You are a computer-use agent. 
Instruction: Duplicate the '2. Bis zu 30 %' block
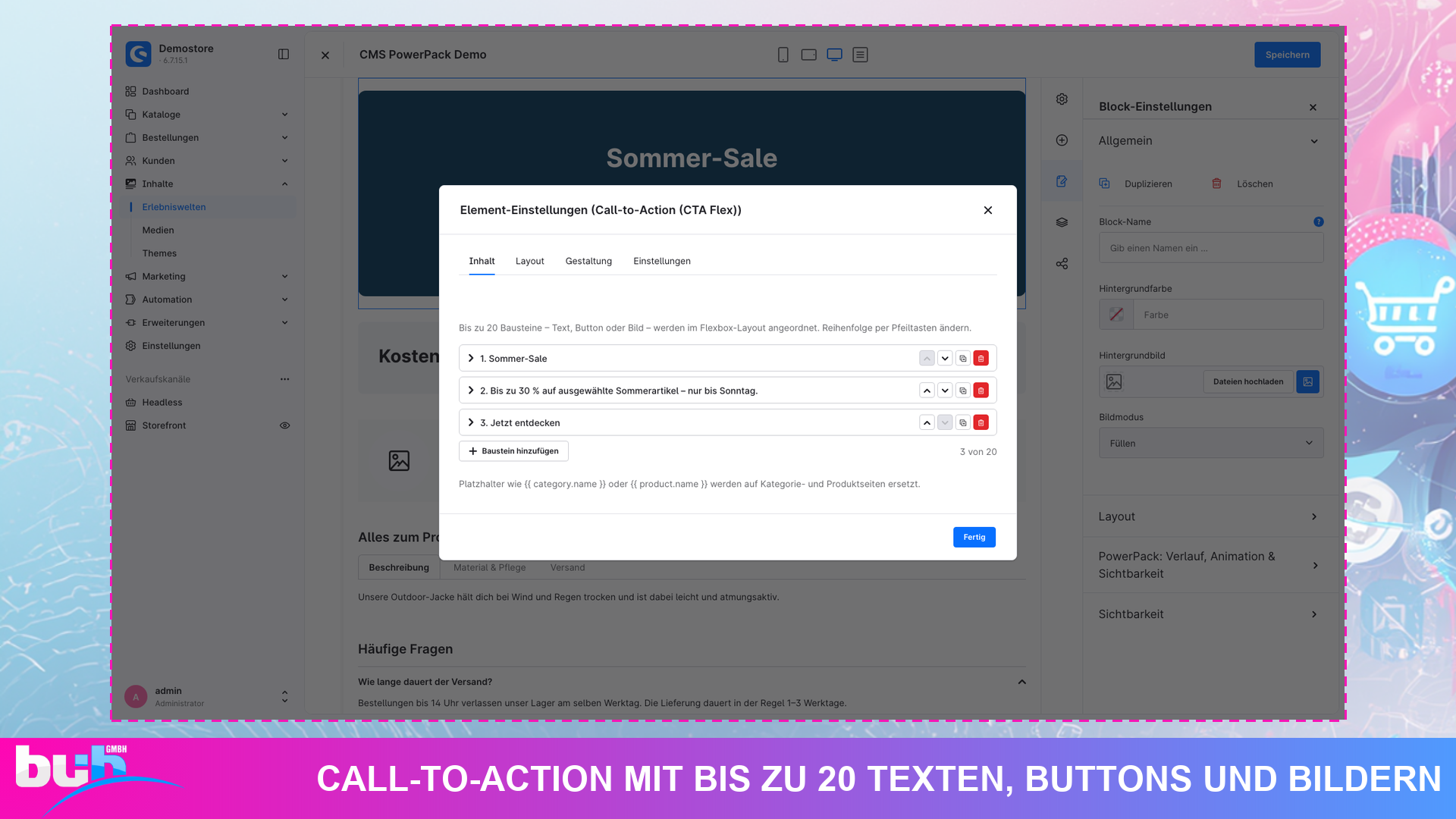click(x=963, y=391)
